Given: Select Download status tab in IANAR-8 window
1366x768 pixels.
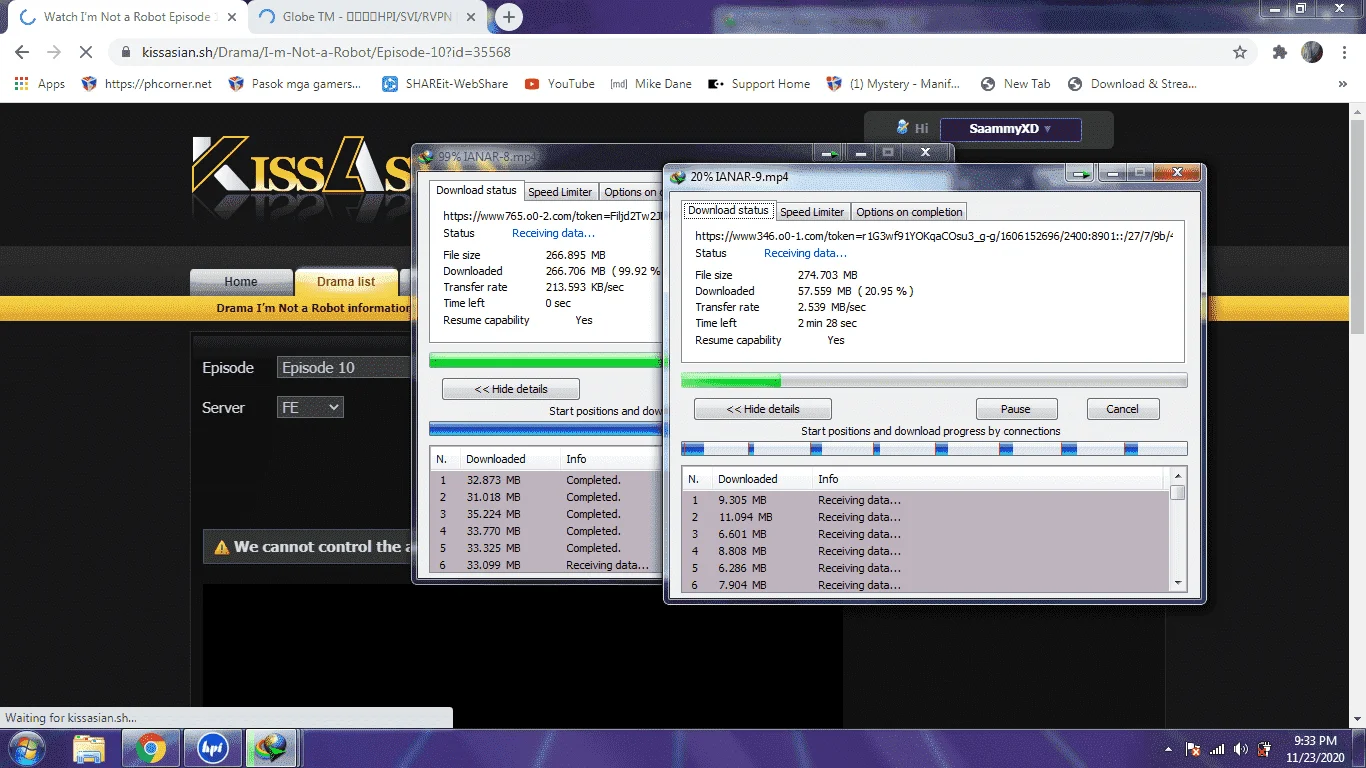Looking at the screenshot, I should tap(476, 191).
